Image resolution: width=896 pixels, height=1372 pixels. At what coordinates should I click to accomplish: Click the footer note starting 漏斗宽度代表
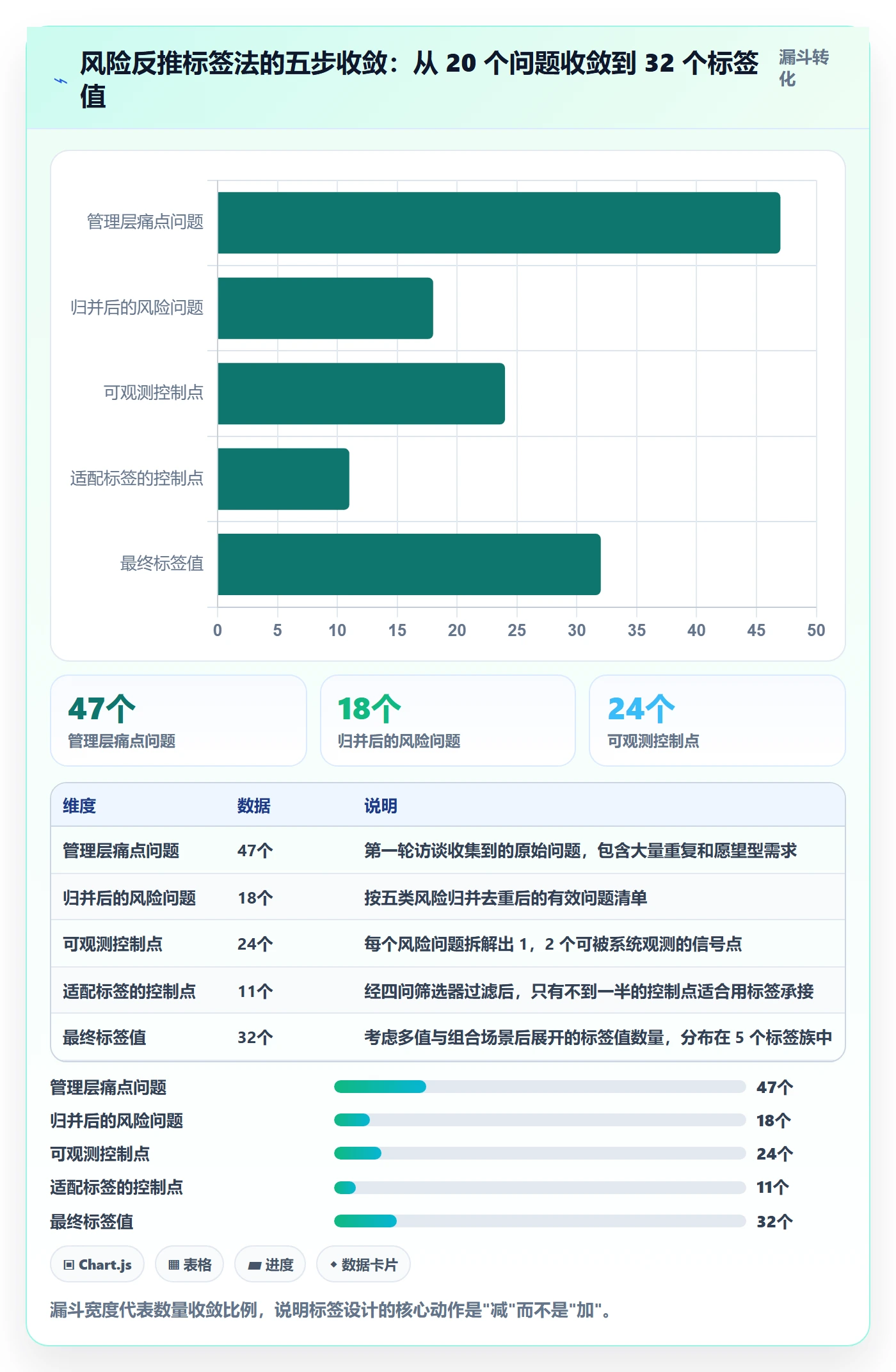click(331, 1310)
